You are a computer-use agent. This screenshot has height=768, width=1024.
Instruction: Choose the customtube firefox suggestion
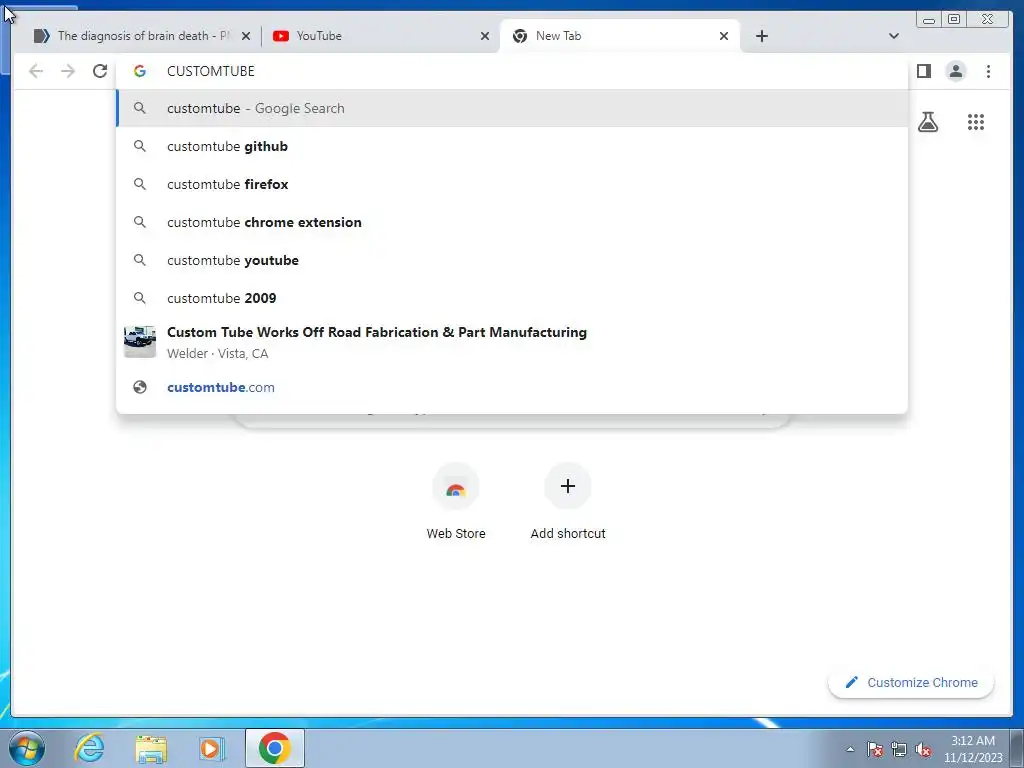[511, 184]
